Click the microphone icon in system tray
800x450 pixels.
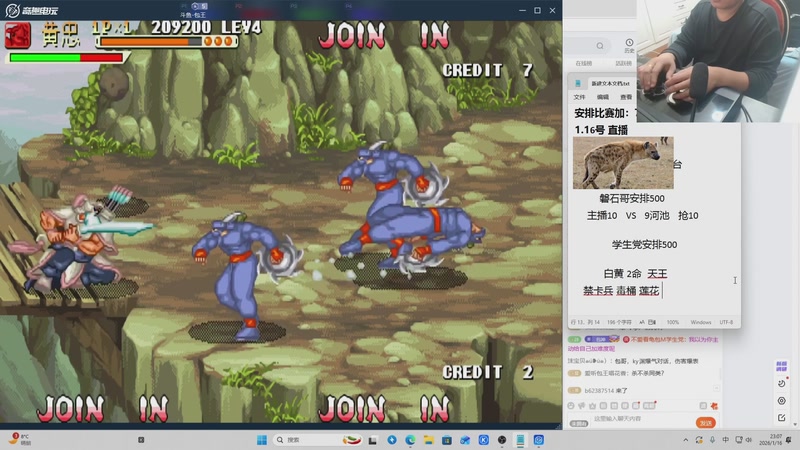(x=712, y=440)
